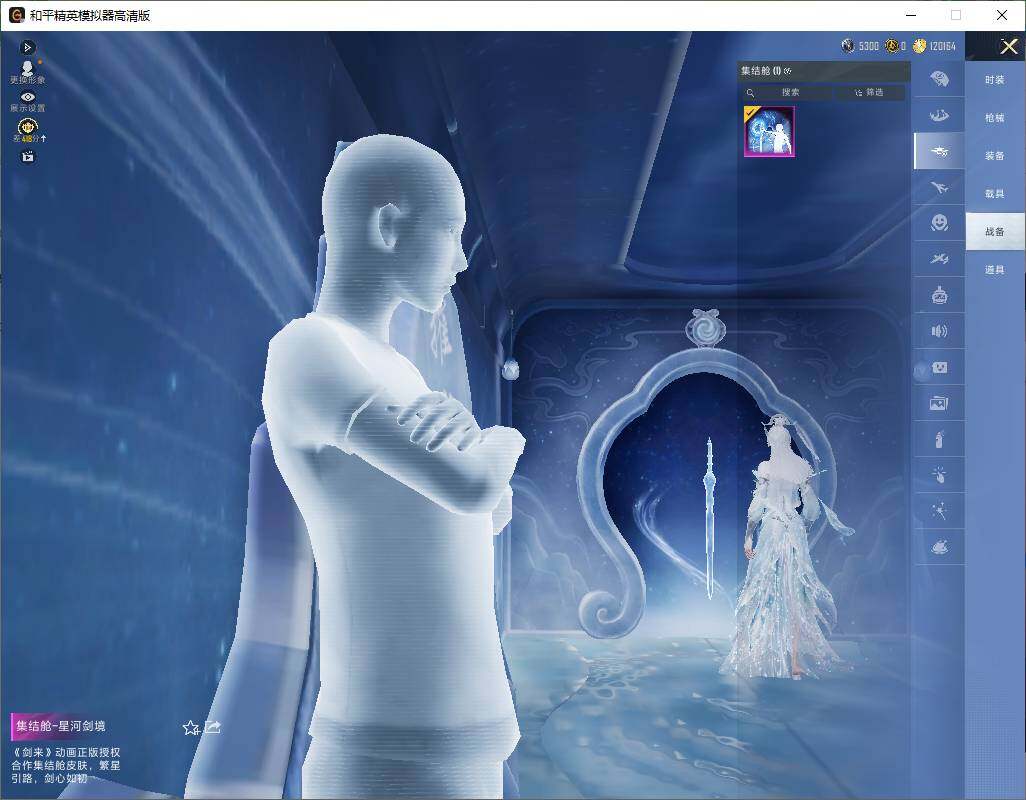Click the 集结舱-星河剑境 name label
This screenshot has width=1026, height=800.
(x=61, y=726)
